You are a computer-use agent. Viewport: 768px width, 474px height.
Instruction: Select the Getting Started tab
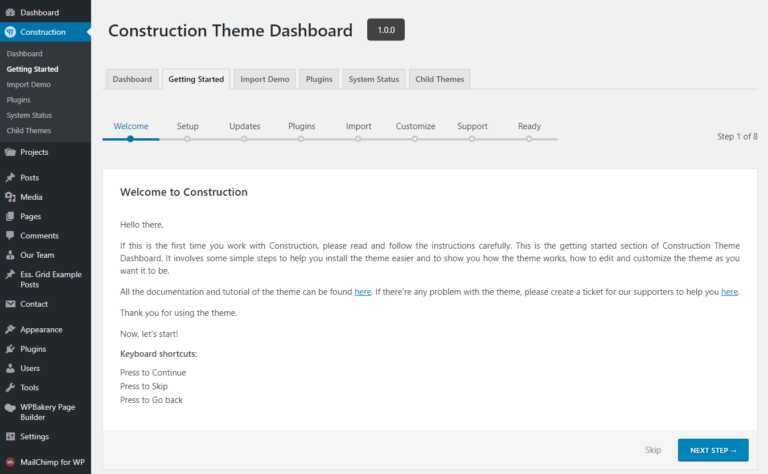[196, 79]
